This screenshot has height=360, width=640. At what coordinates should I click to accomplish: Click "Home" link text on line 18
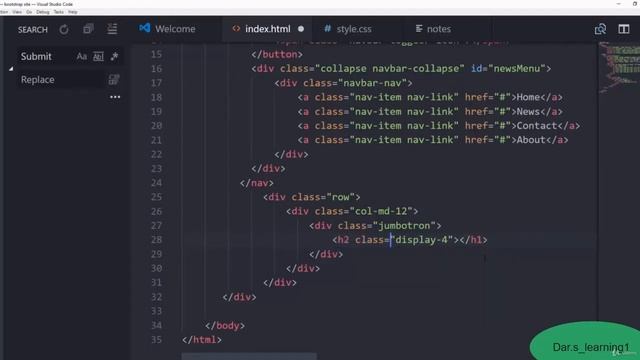click(528, 97)
